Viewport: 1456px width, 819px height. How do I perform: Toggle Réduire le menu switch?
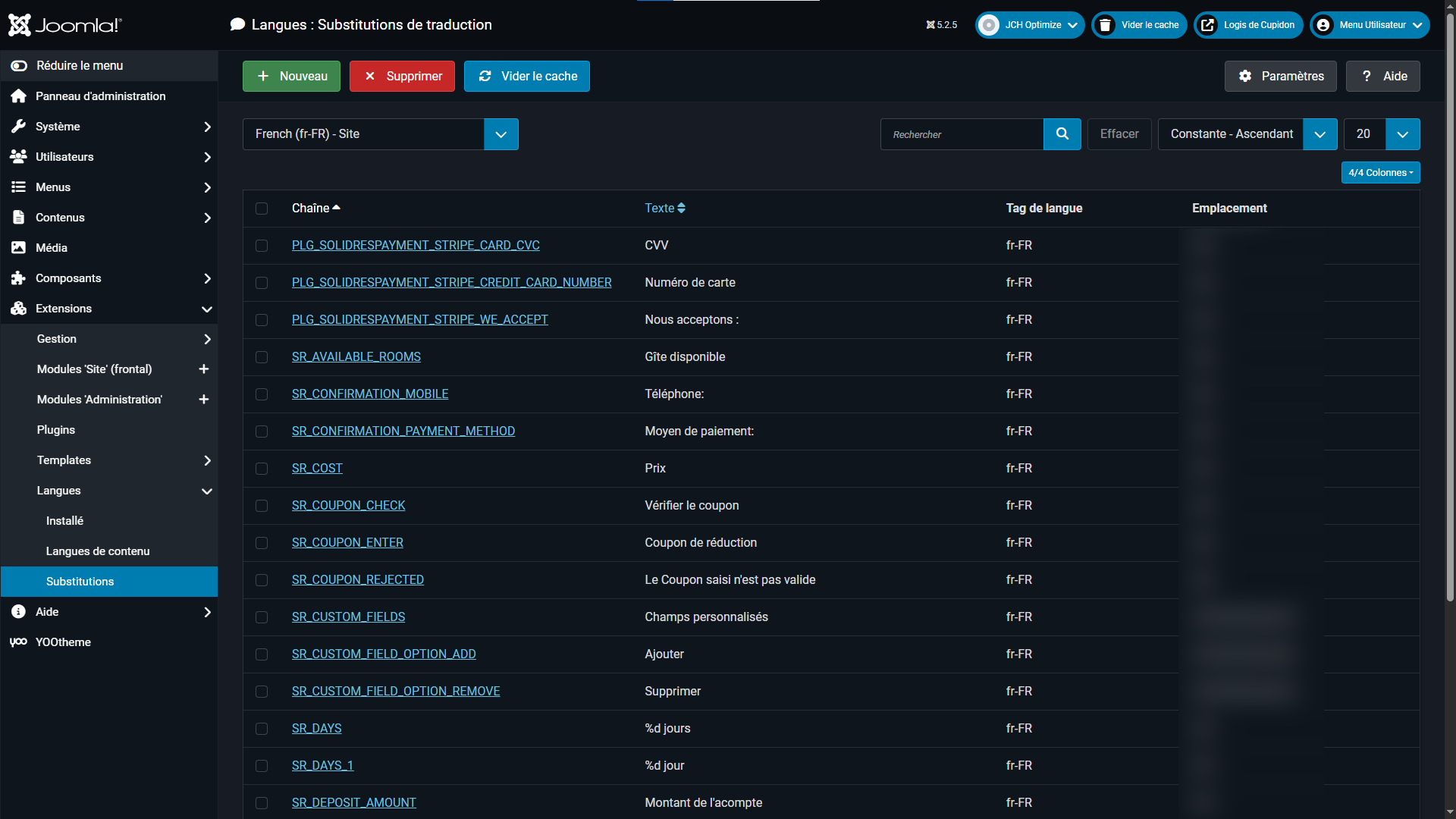(x=19, y=66)
